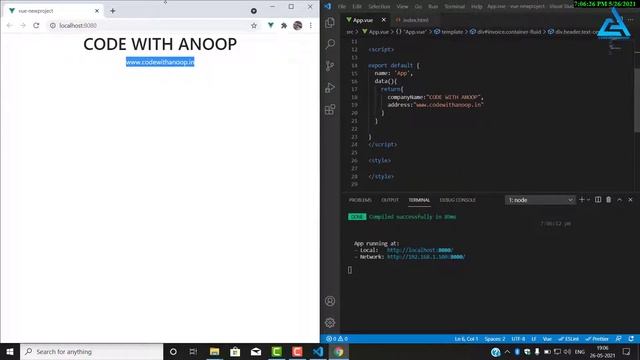
Task: Open Chrome extensions puzzle icon
Action: pyautogui.click(x=284, y=25)
